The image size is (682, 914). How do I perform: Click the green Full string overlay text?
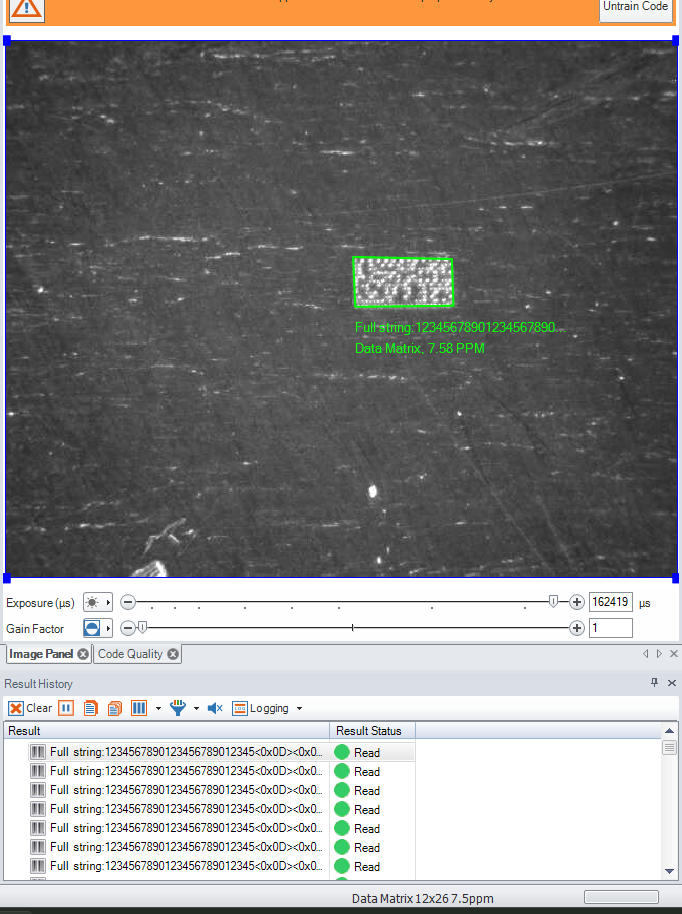[459, 327]
